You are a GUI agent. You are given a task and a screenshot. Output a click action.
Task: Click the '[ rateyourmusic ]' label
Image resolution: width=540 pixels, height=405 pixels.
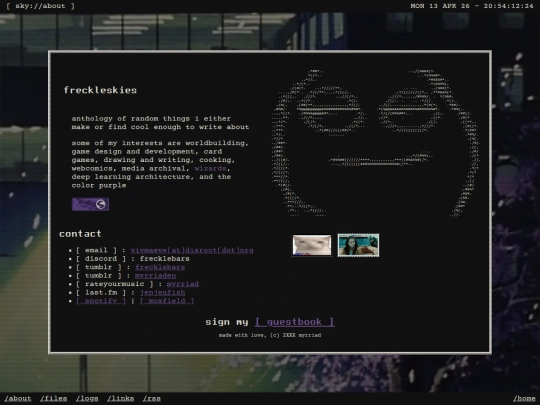[115, 284]
